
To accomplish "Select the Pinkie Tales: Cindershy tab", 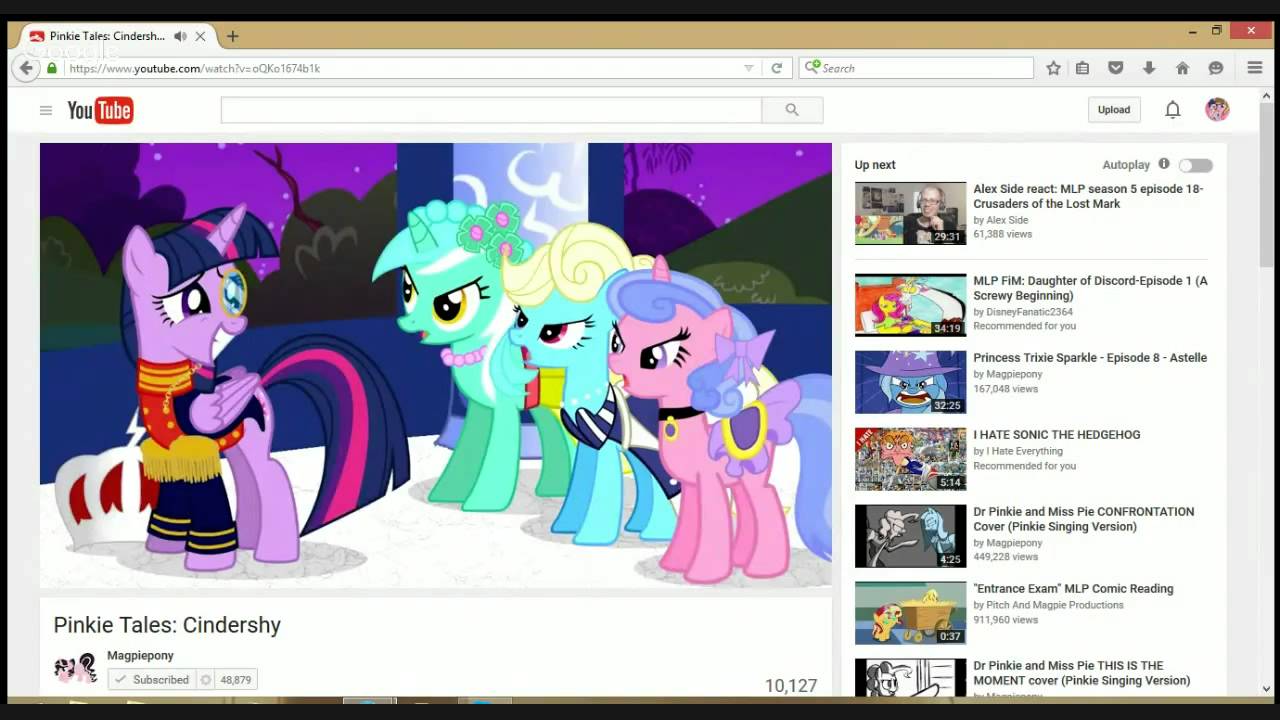I will tap(106, 36).
